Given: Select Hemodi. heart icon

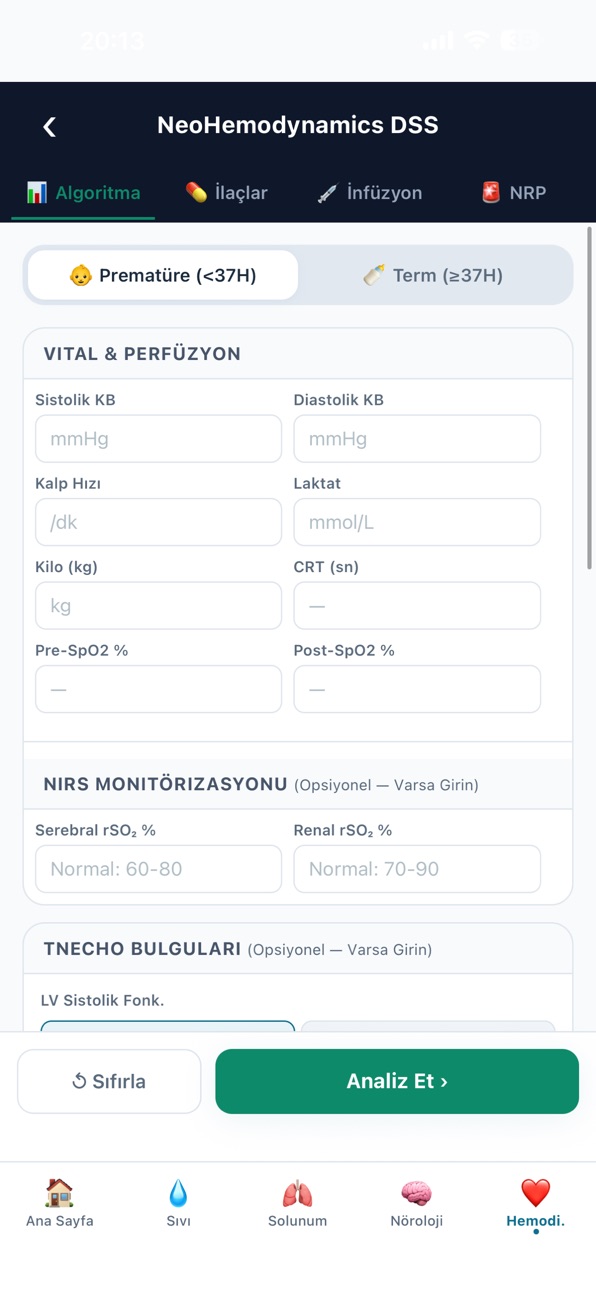Looking at the screenshot, I should 535,1192.
